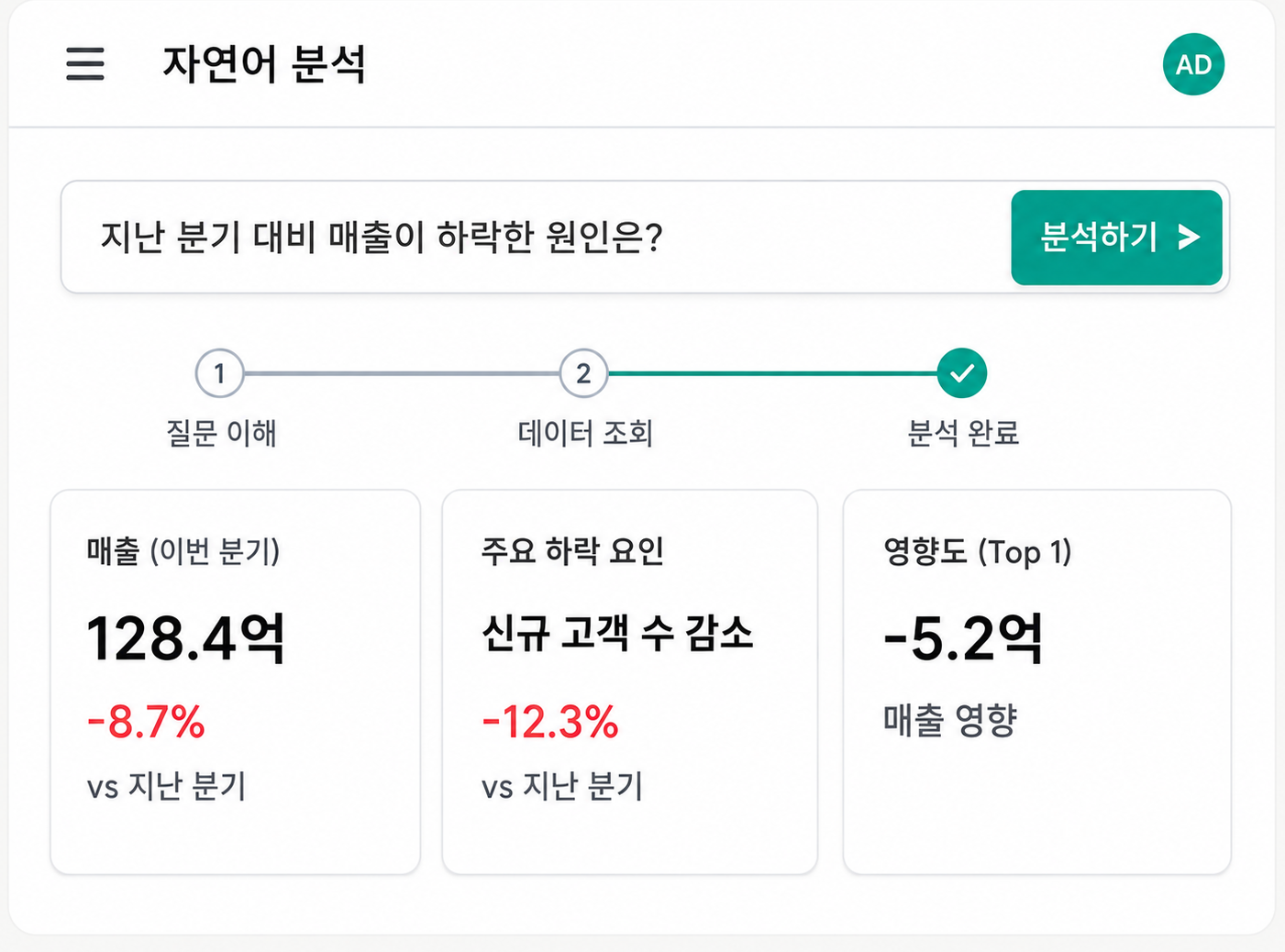Select step 2 circle in the stepper

tap(583, 373)
